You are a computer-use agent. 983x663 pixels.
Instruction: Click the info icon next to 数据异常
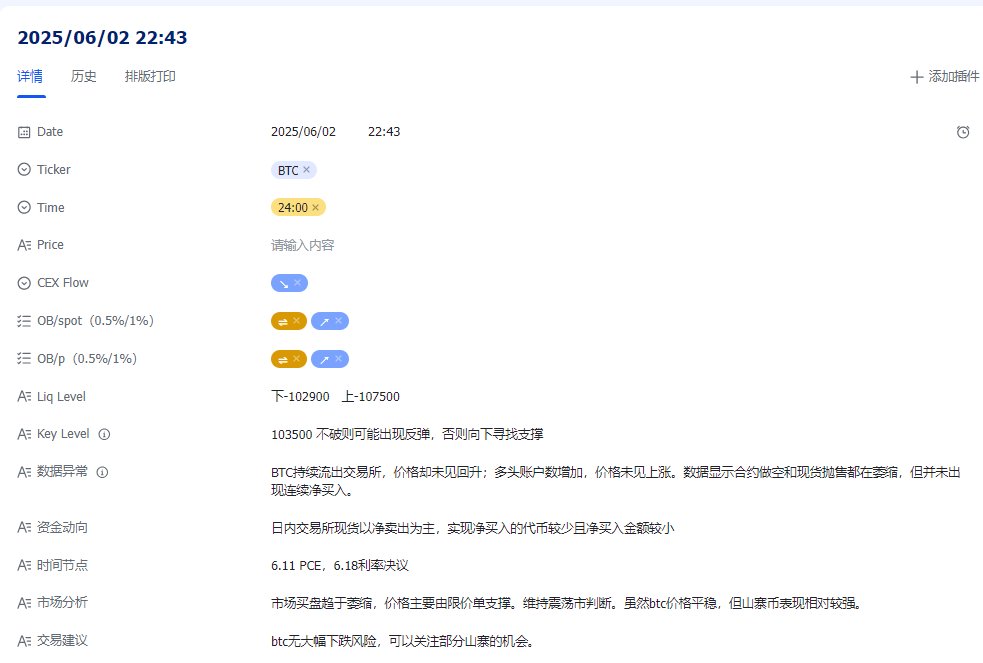pyautogui.click(x=102, y=472)
